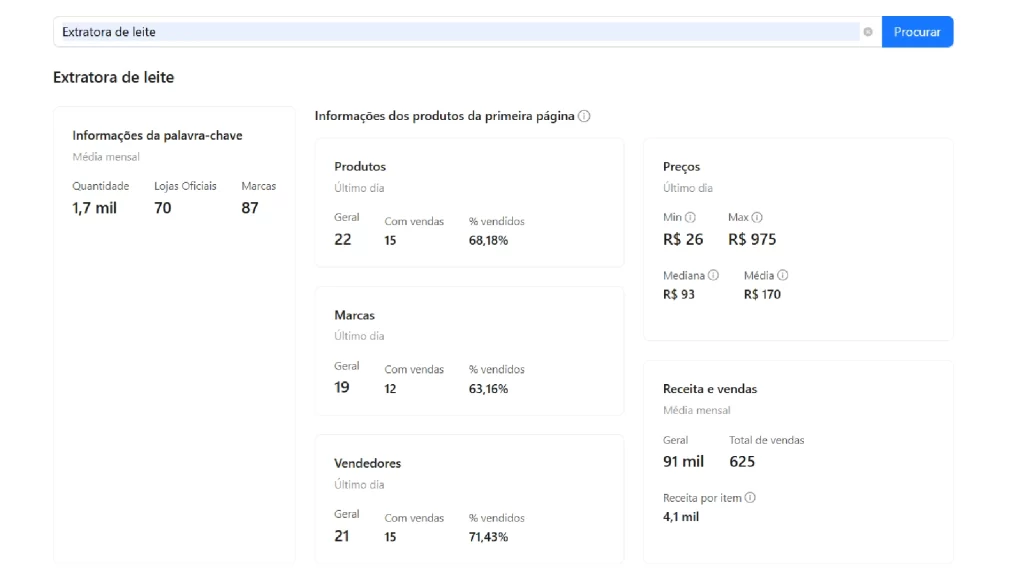
Task: Click the Min price info icon
Action: click(689, 217)
